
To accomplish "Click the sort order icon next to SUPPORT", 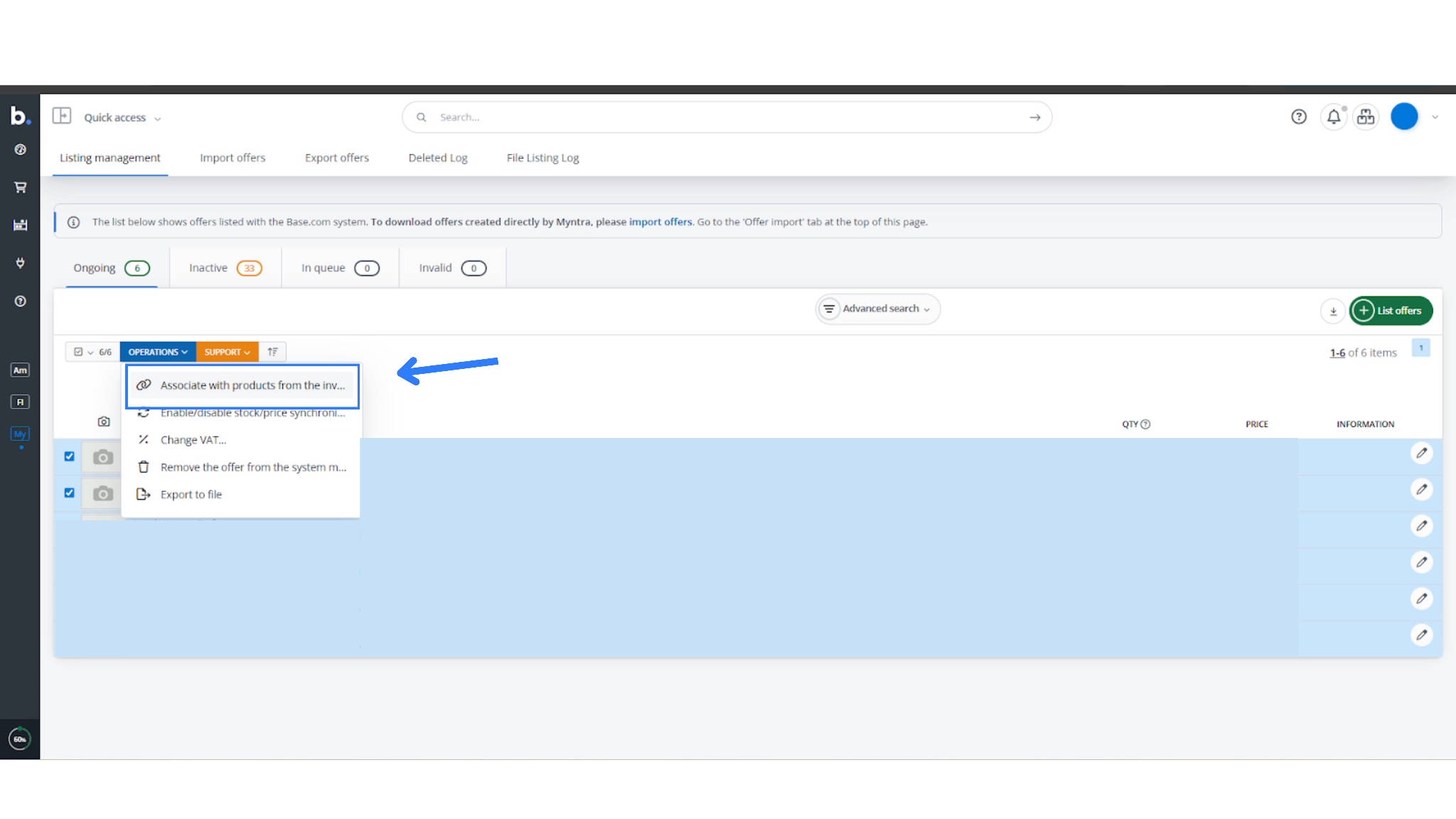I will (x=272, y=352).
